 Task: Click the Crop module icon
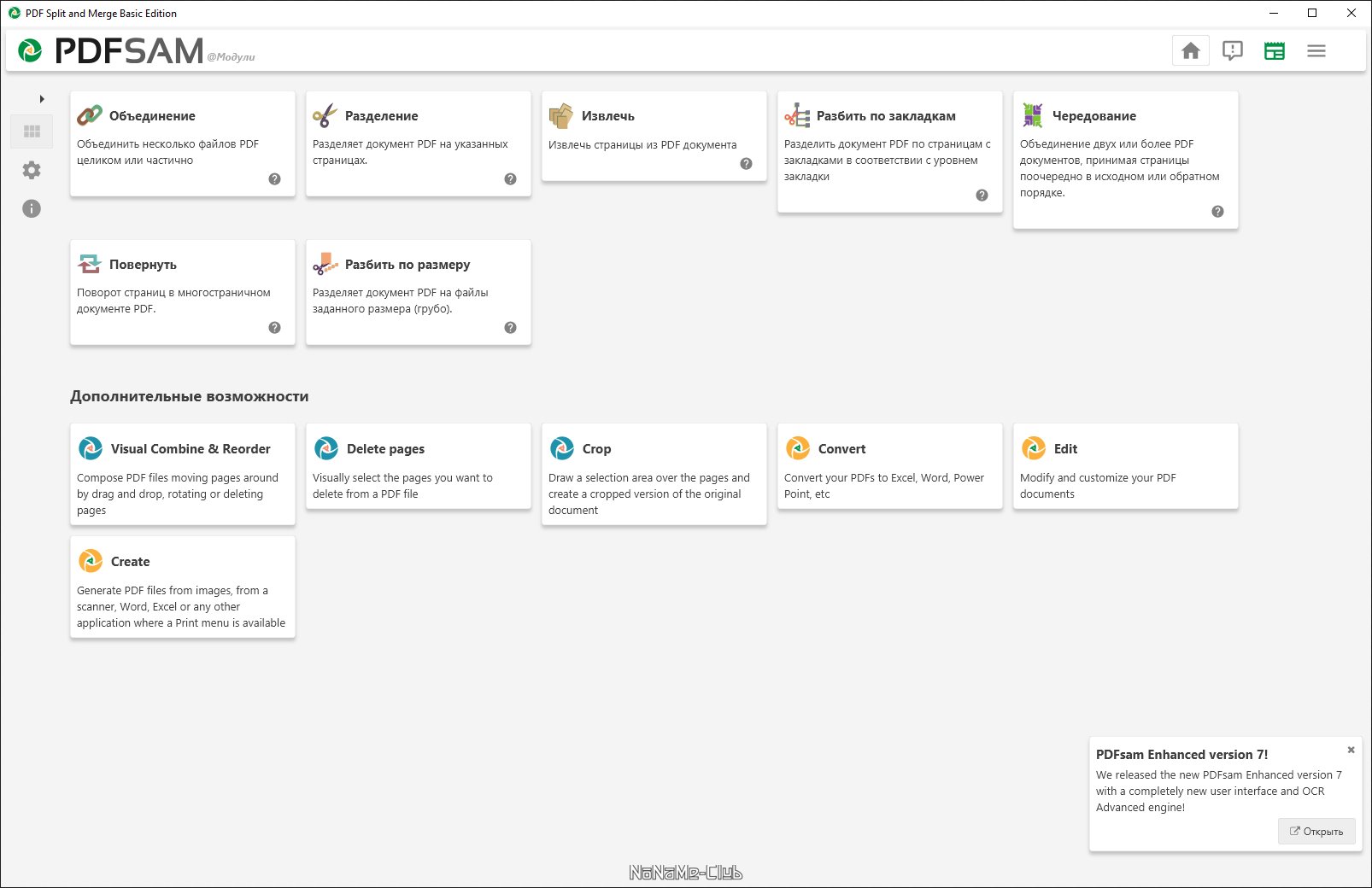(x=562, y=448)
